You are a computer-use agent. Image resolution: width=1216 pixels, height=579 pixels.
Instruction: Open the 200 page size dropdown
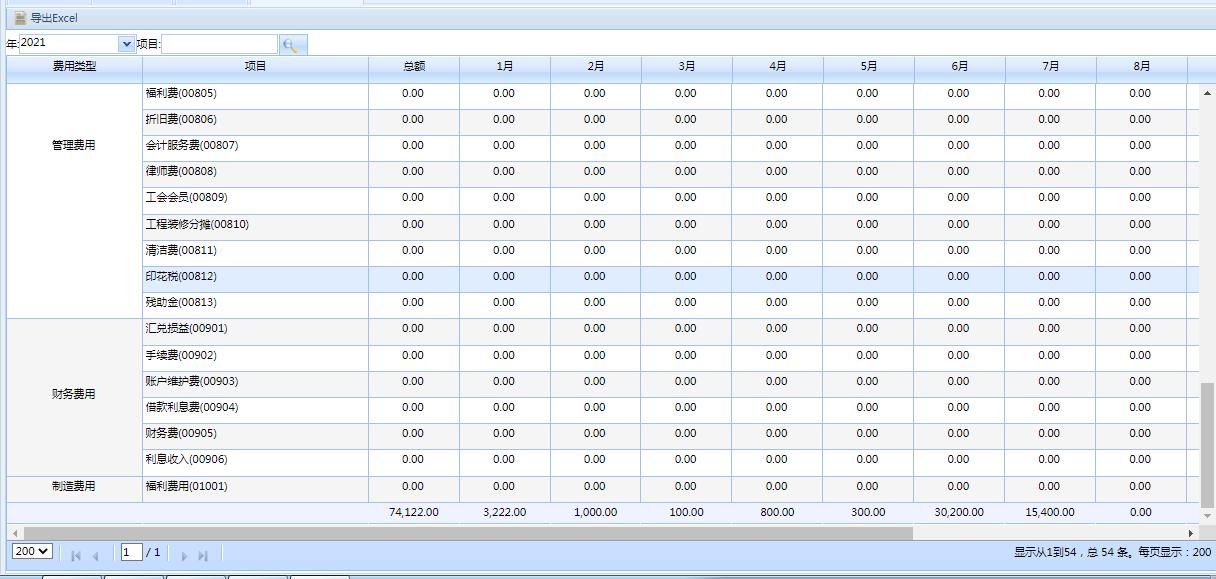32,551
